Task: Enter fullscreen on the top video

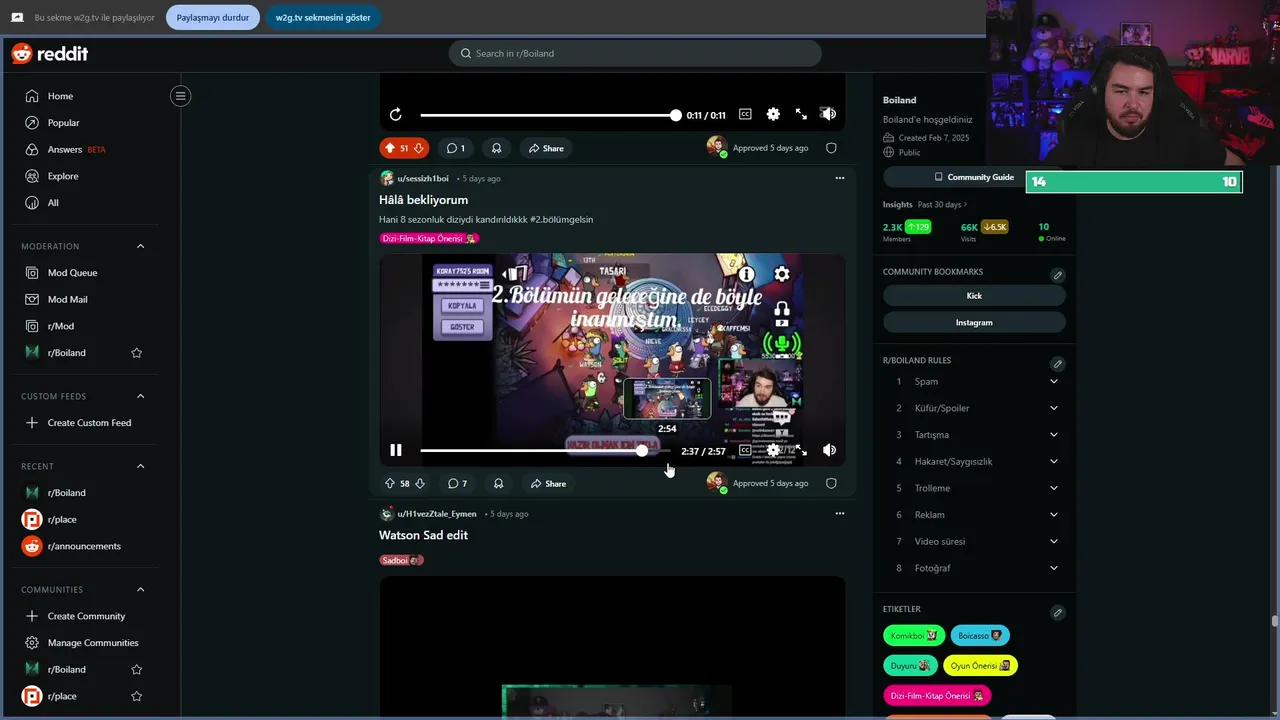Action: pos(801,114)
